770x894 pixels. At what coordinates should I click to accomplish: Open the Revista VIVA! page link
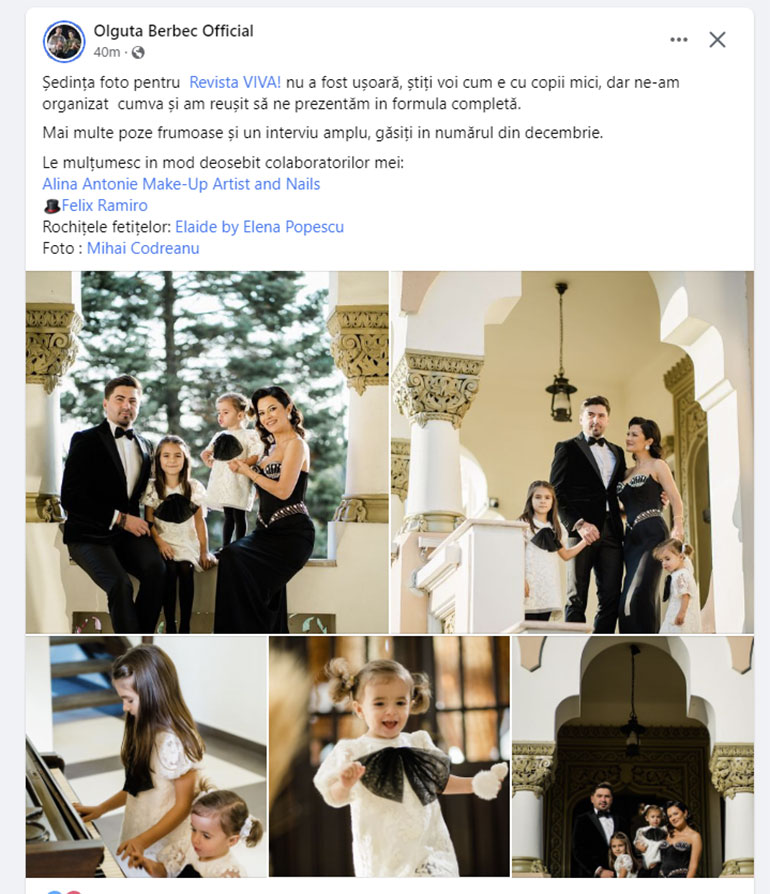tap(235, 82)
